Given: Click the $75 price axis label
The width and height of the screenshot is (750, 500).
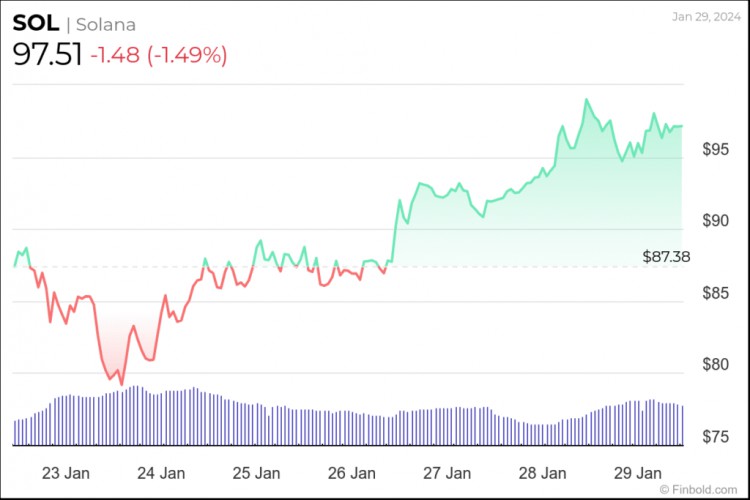Looking at the screenshot, I should pos(716,436).
